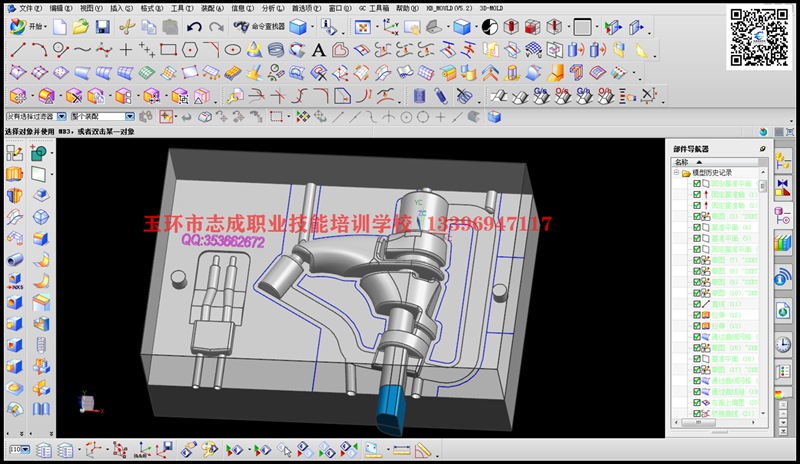Screen dimensions: 800x464
Task: Select the 桥接曲线 (21) row in Part Navigator
Action: point(717,413)
